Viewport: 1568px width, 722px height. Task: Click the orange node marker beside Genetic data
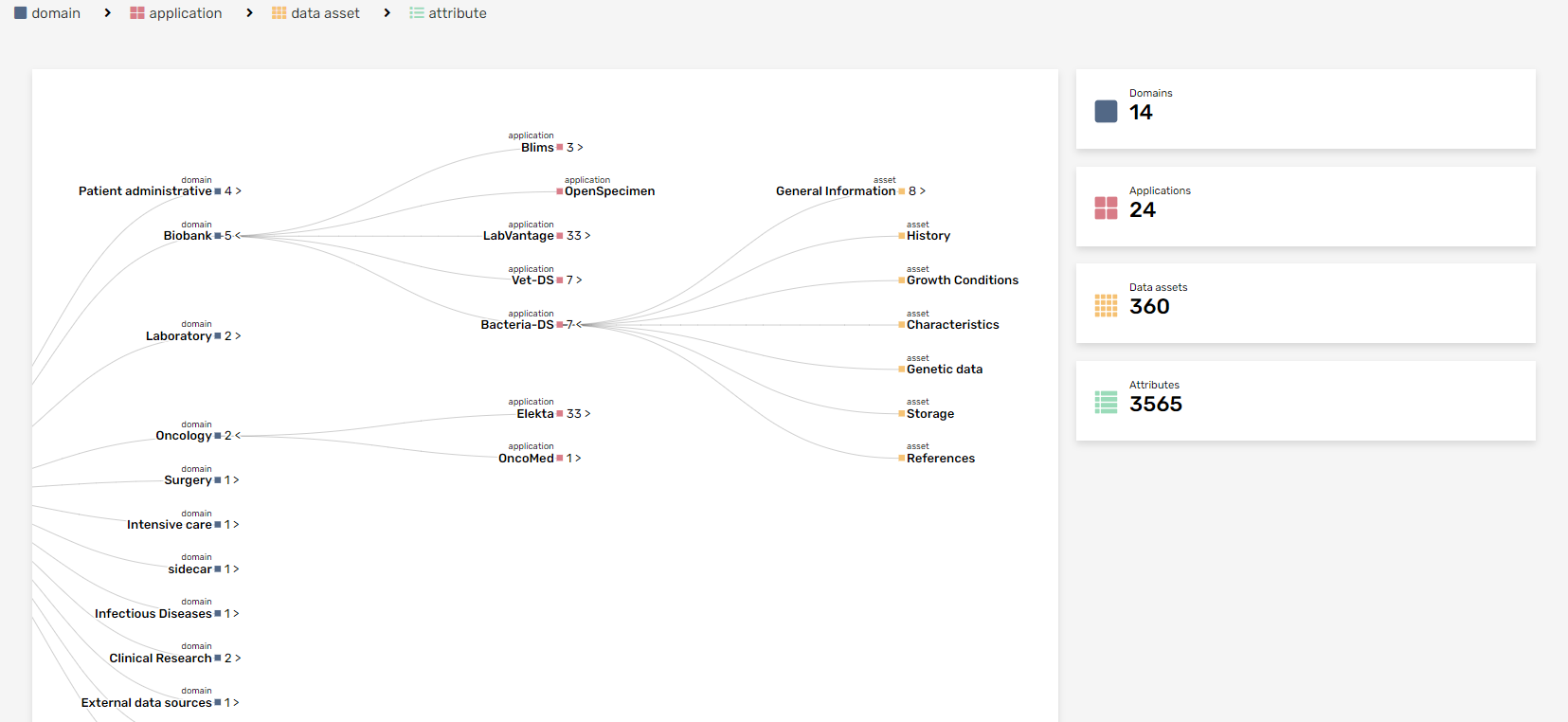coord(902,370)
